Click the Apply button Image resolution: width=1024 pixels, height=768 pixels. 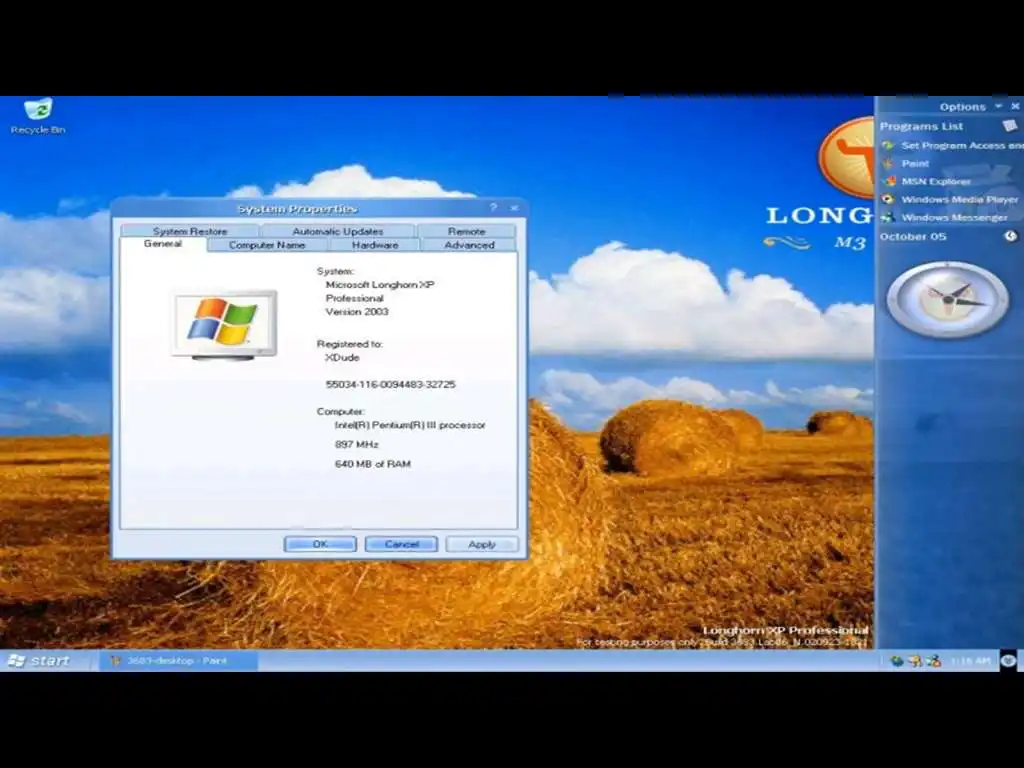tap(482, 544)
